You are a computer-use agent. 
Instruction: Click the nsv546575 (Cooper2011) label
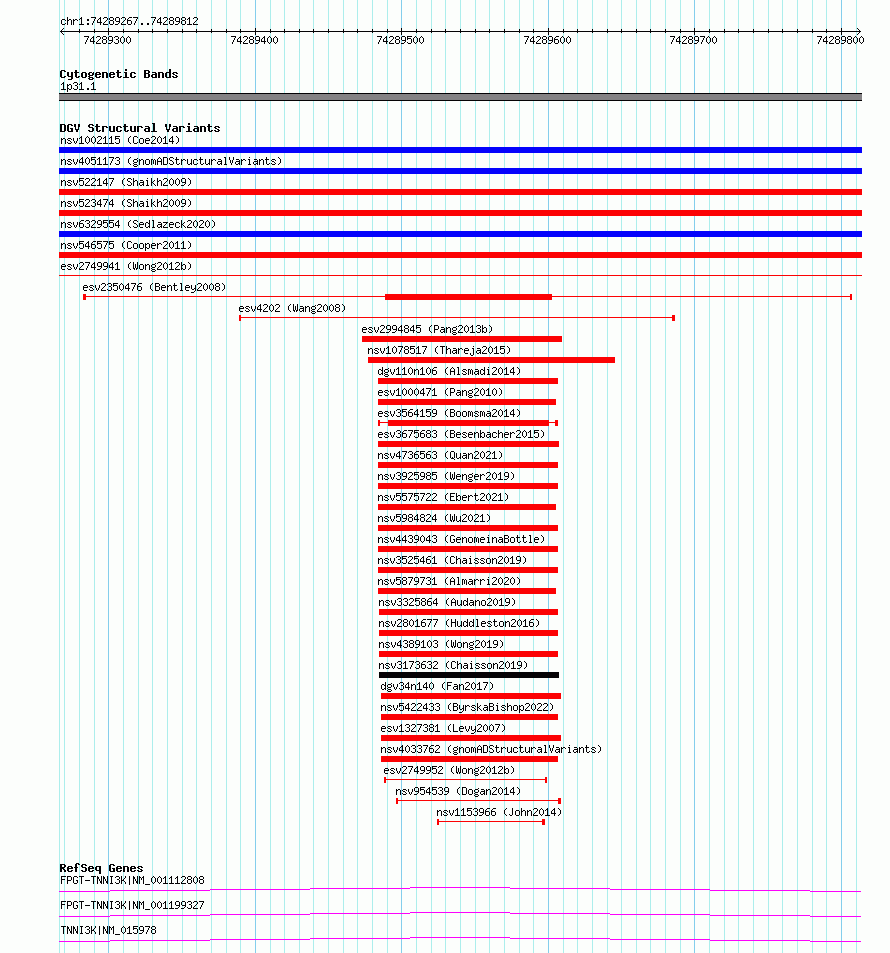[126, 246]
